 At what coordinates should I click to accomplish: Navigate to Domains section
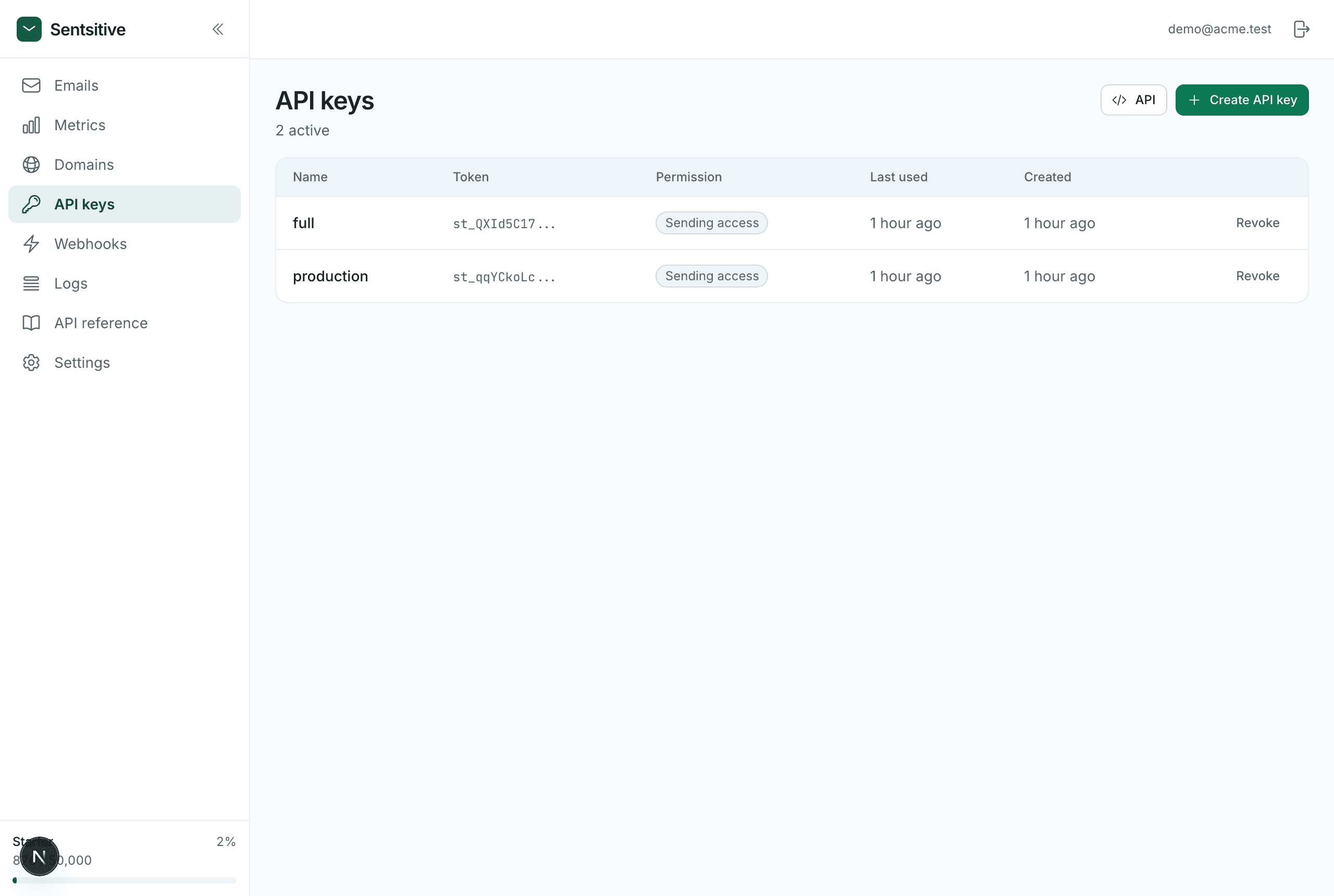pos(125,165)
